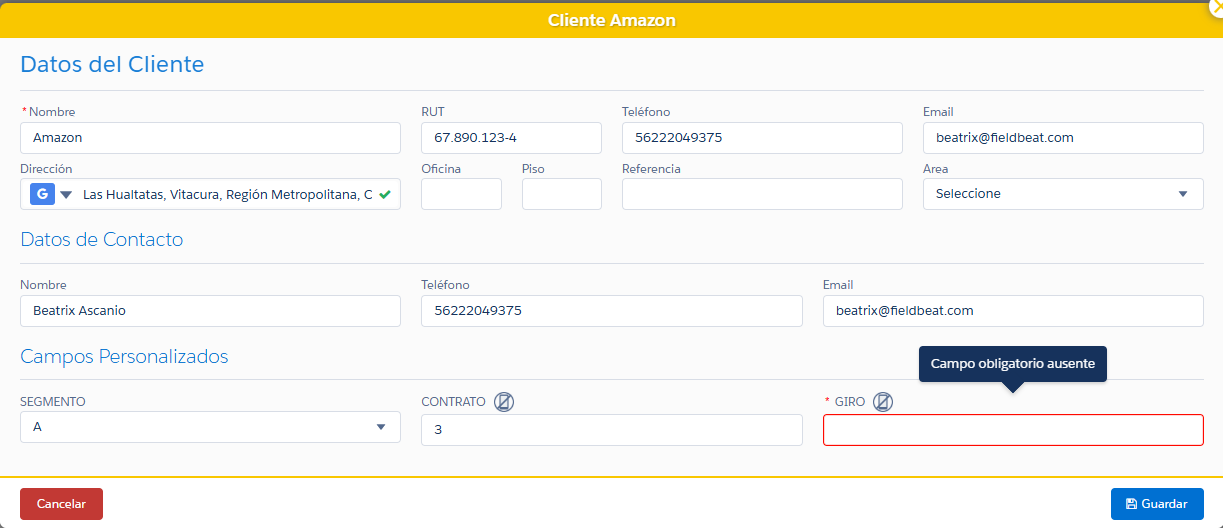
Task: Click the CONTRATO field containing 3
Action: pos(612,430)
